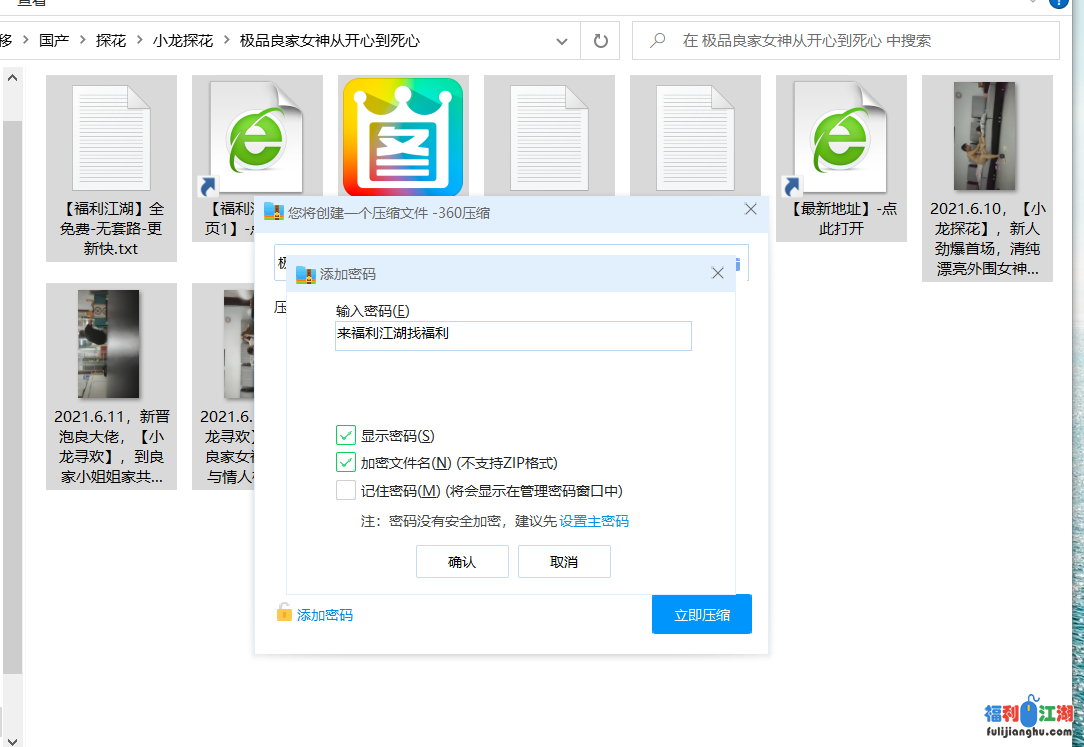Viewport: 1084px width, 747px height.
Task: Disable the 加密文件名 checkbox
Action: point(346,462)
